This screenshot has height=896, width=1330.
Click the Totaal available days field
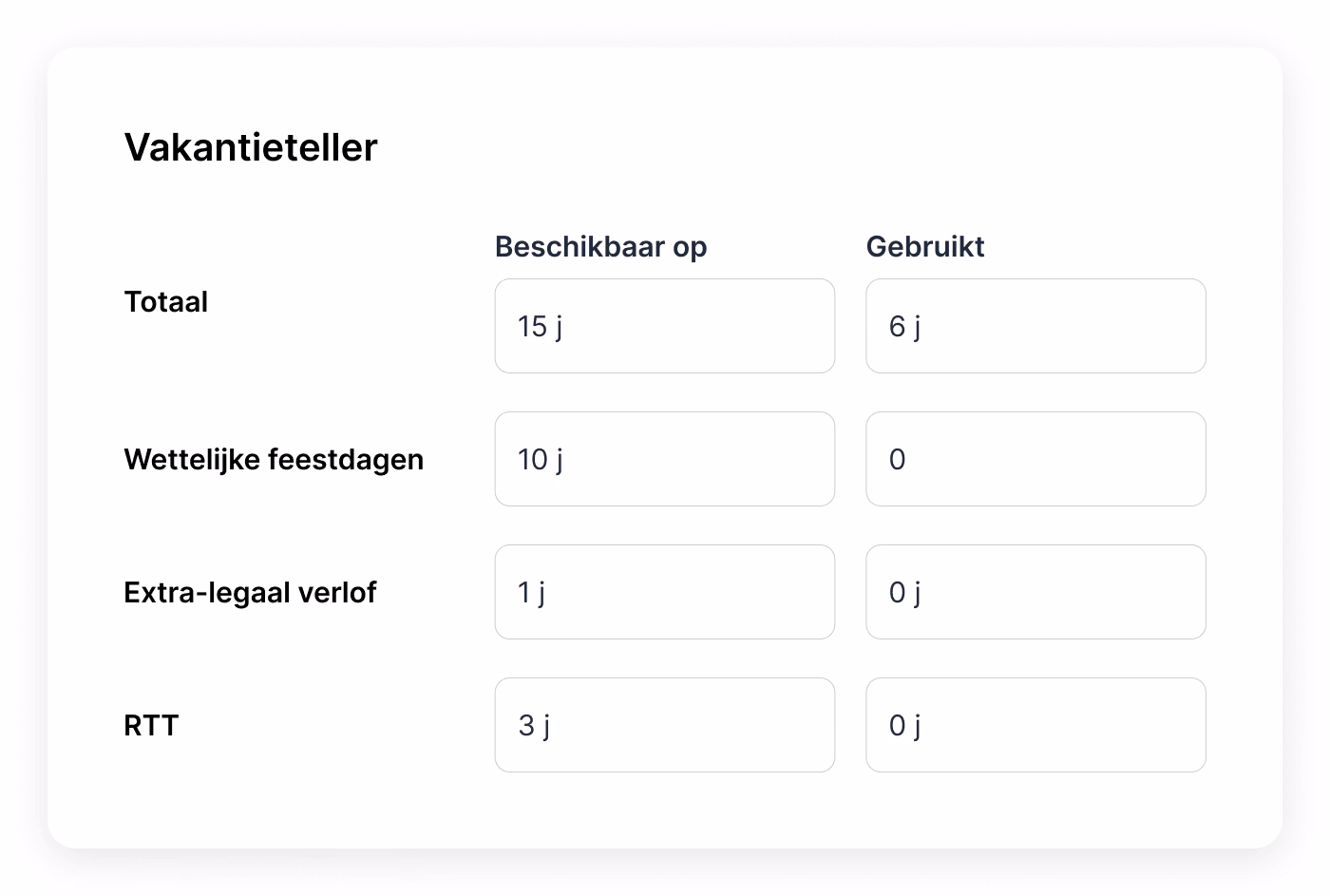pyautogui.click(x=664, y=326)
